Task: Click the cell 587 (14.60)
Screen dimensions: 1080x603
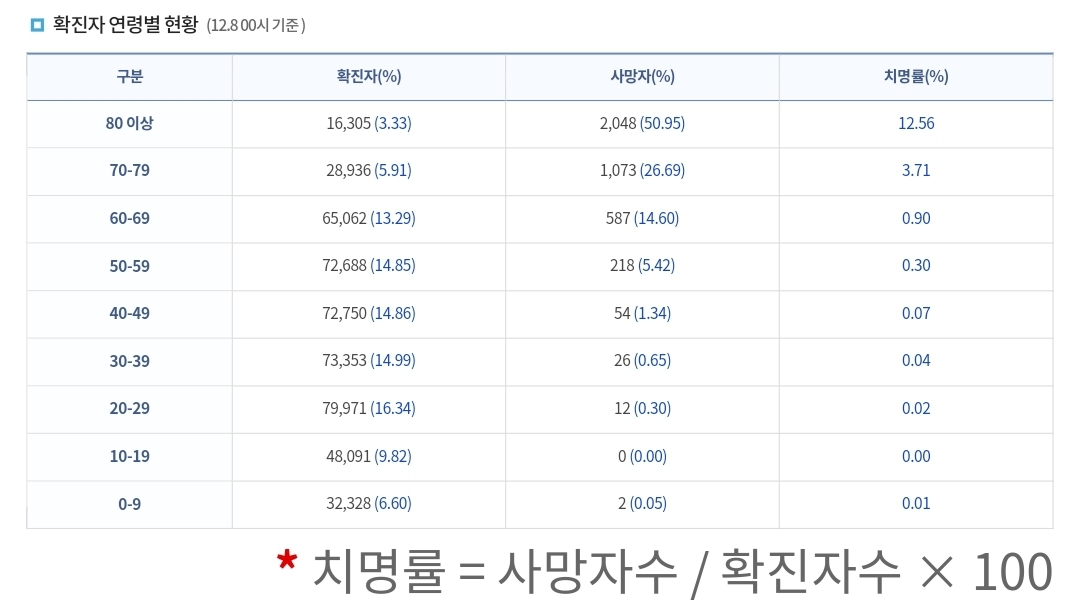Action: (x=642, y=218)
